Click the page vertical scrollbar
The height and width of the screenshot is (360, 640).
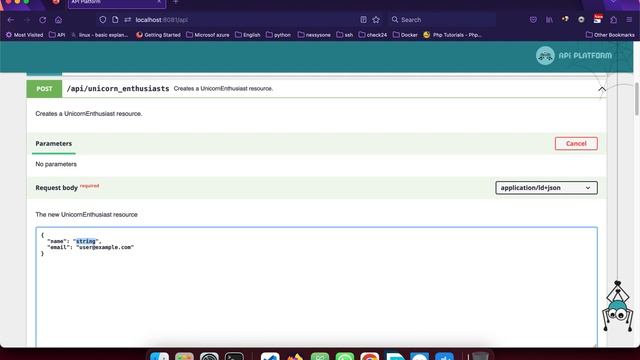[x=636, y=98]
